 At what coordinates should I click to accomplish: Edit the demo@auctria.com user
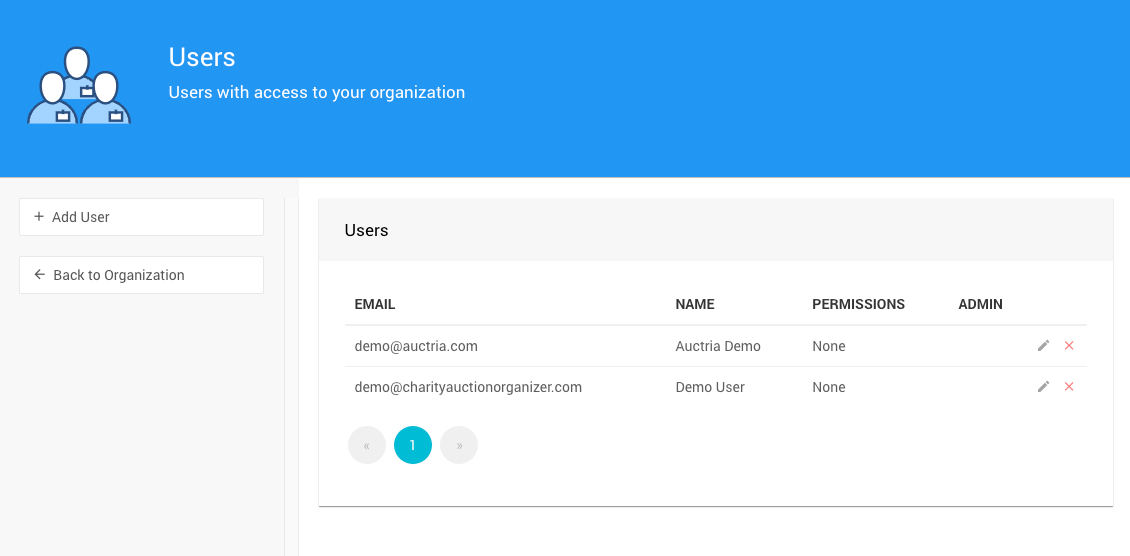coord(1043,346)
